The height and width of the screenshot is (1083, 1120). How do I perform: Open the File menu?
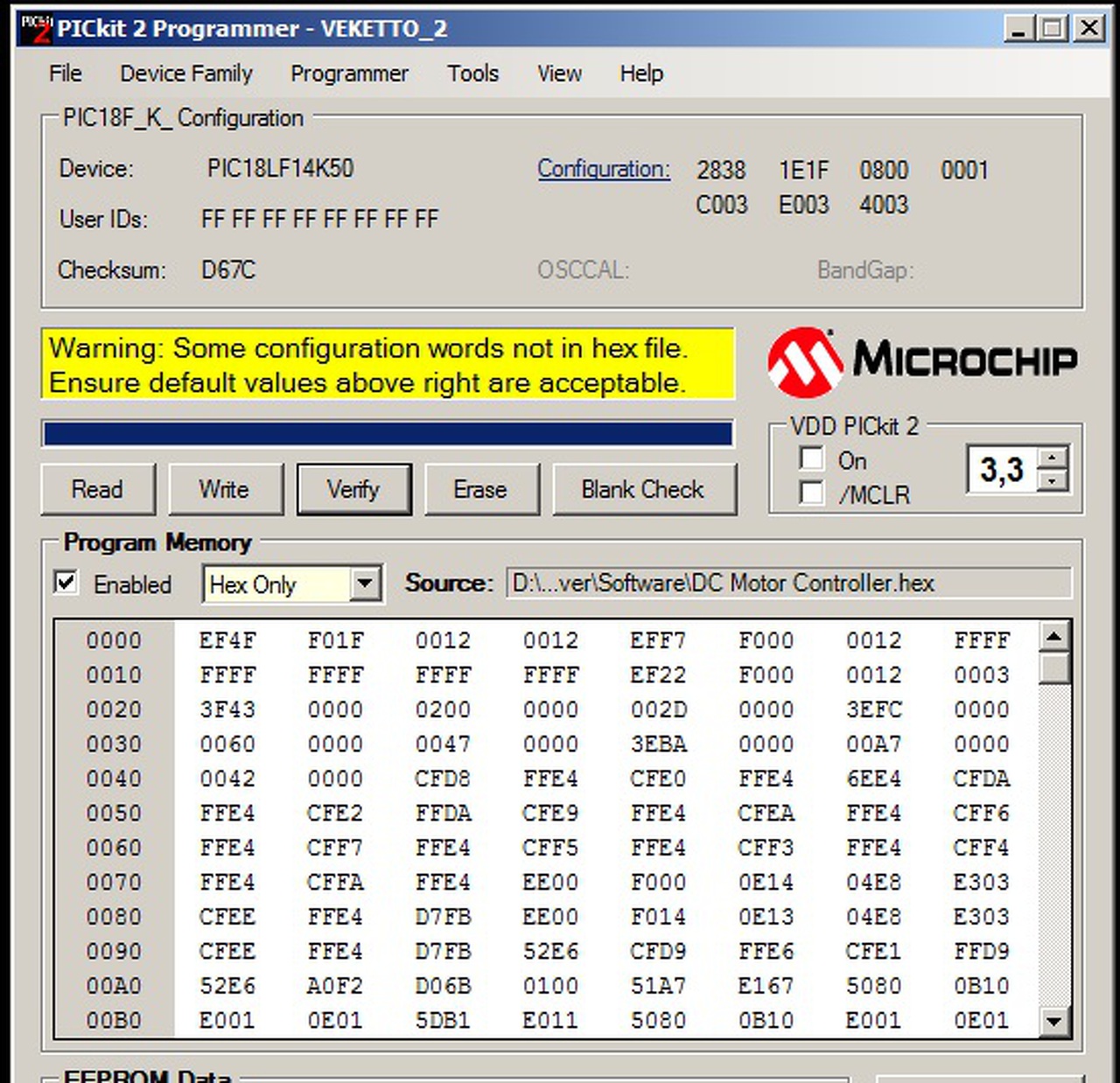click(66, 73)
